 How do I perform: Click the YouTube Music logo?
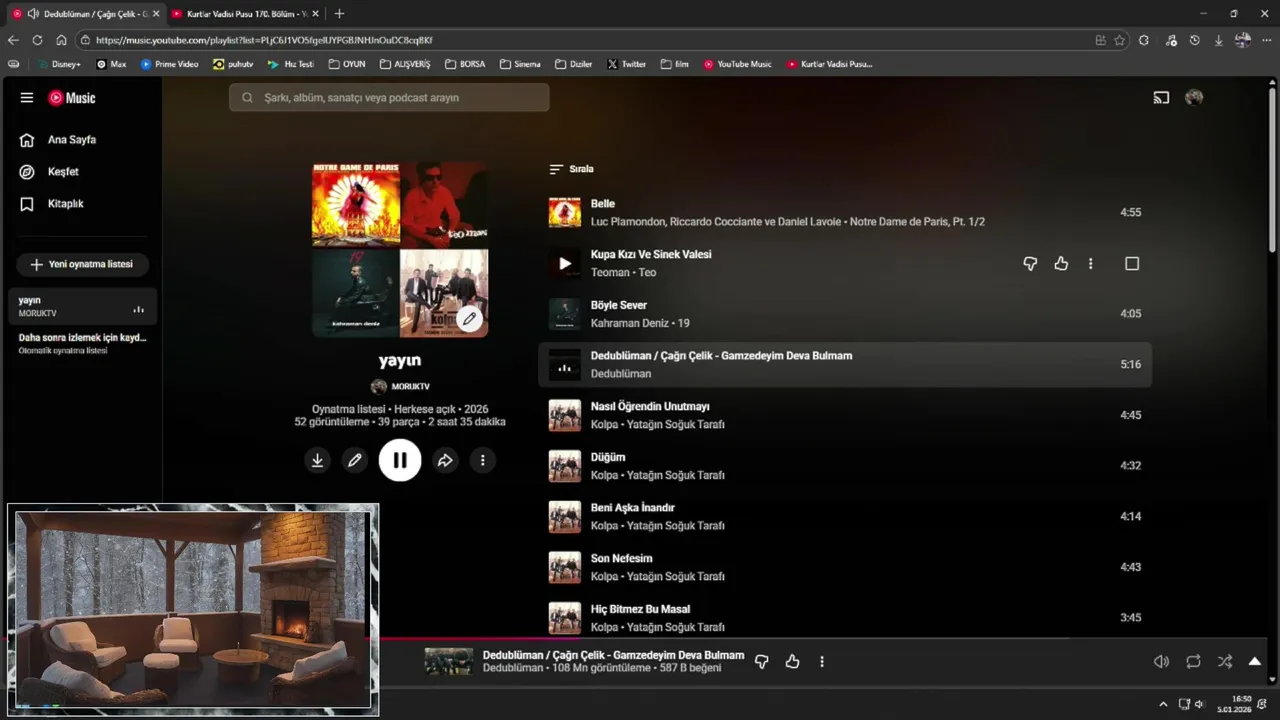72,98
